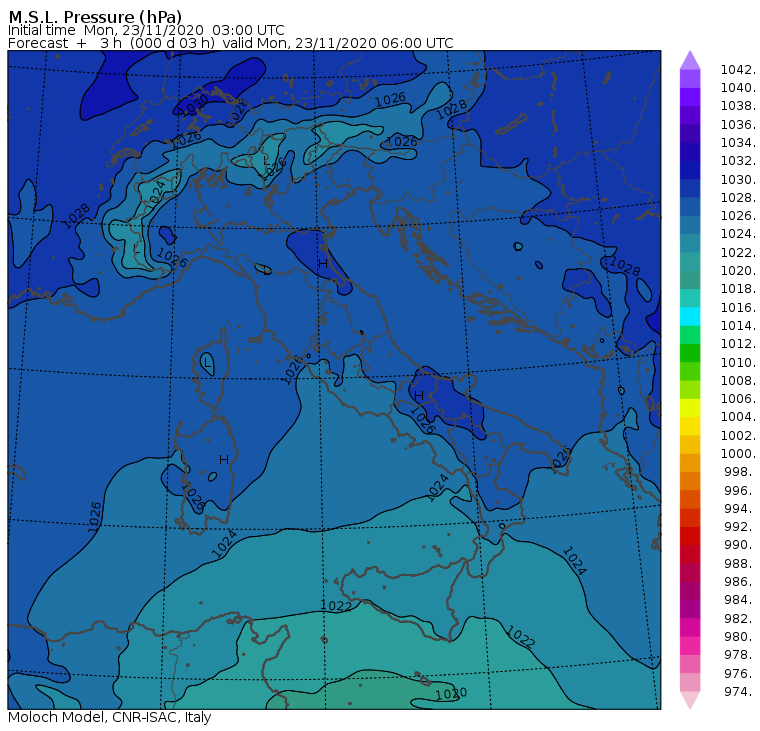Click the bright red legend band between 990 and 992
Viewport: 760px width, 731px height.
(x=690, y=536)
